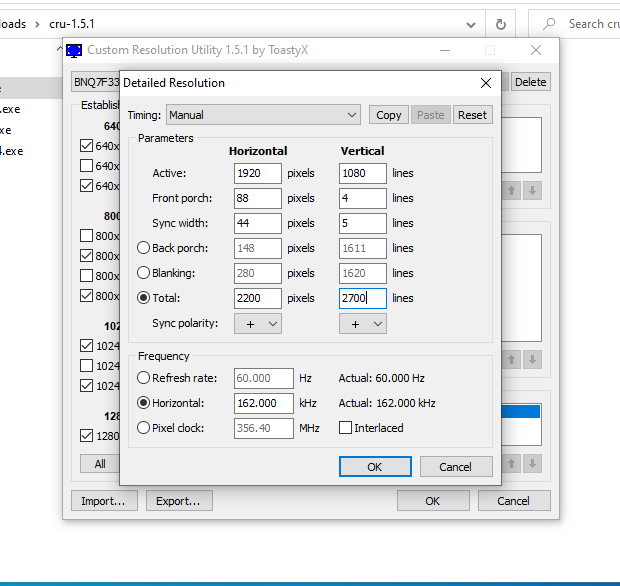Expand the Explorer address bar history chevron
This screenshot has height=586, width=620.
pyautogui.click(x=471, y=23)
